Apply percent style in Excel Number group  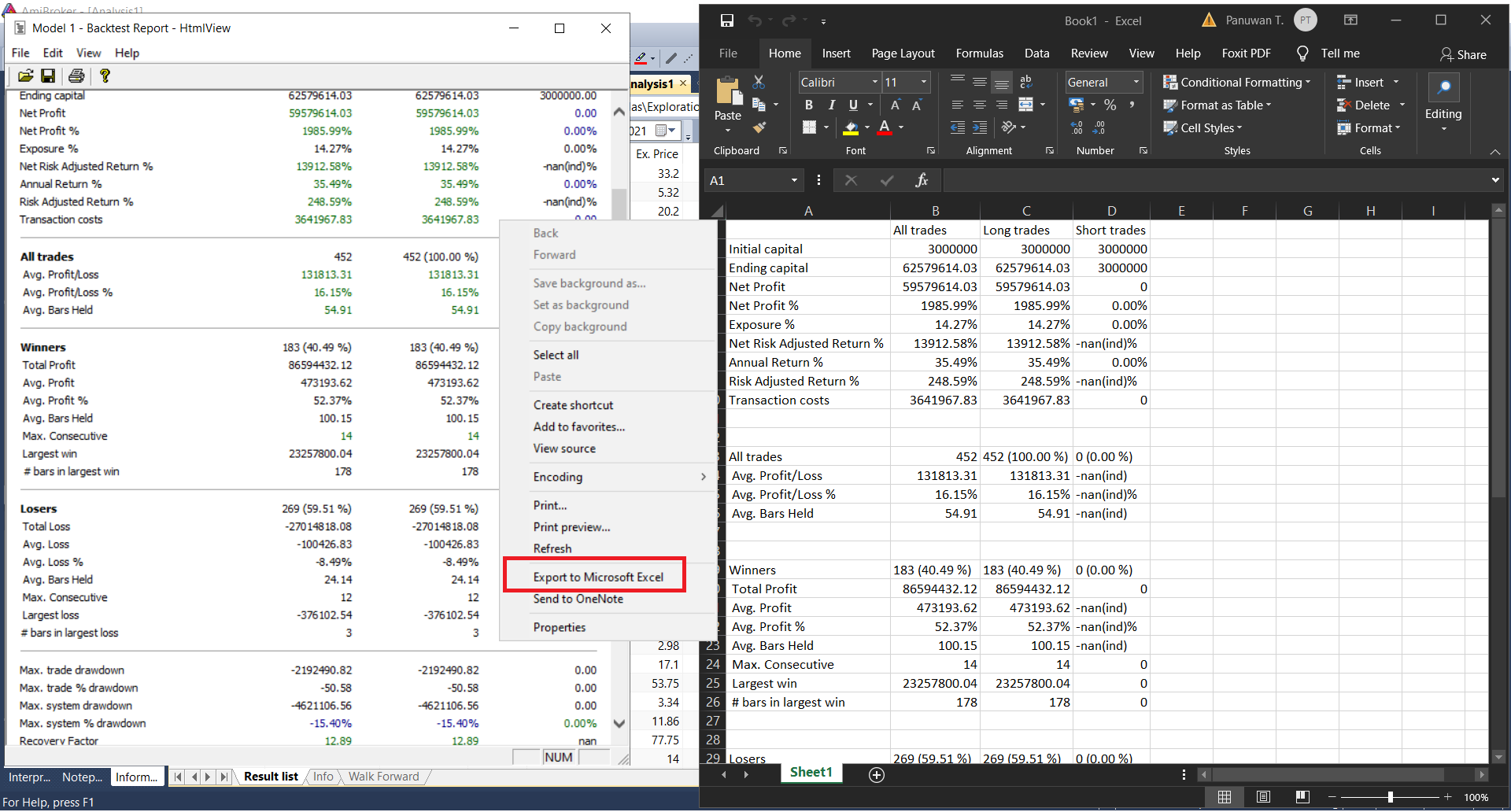(1110, 105)
